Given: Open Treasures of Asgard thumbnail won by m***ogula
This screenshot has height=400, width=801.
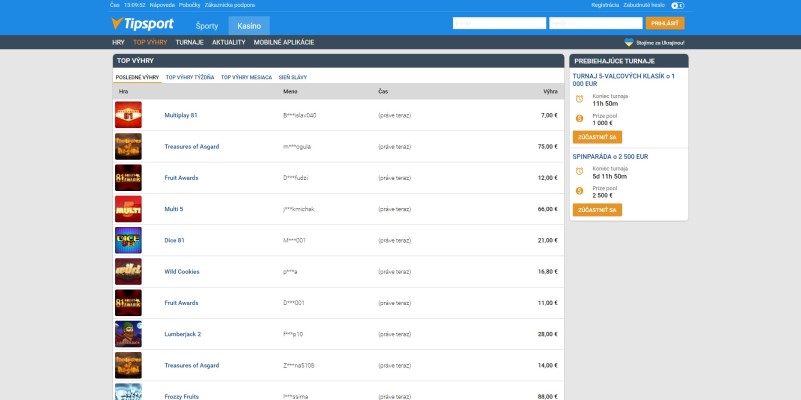Looking at the screenshot, I should [x=128, y=147].
